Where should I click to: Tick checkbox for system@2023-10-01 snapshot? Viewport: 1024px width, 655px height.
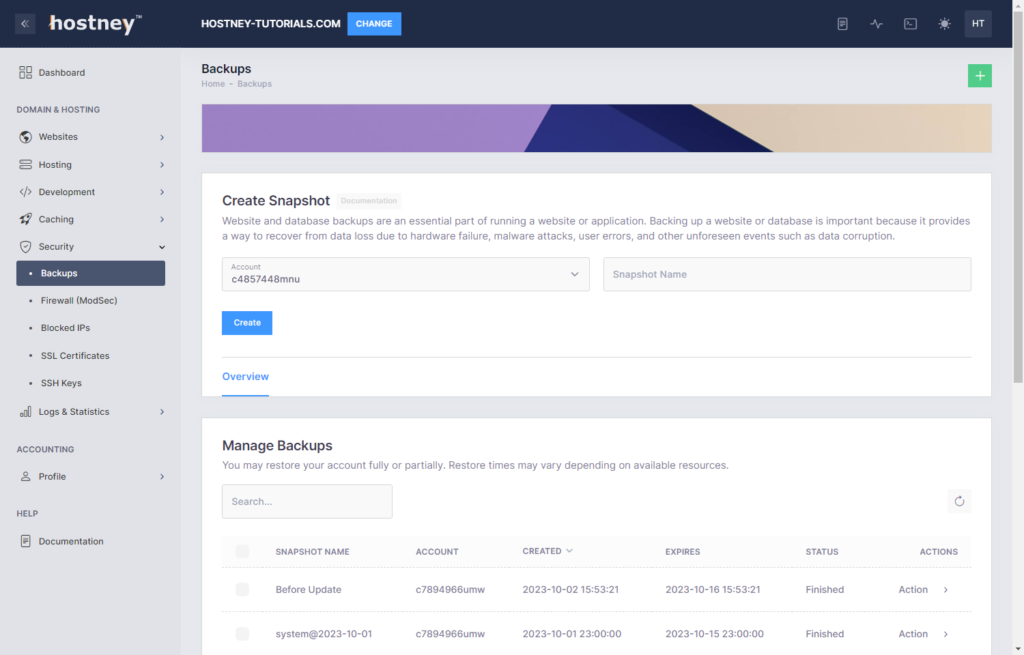242,634
